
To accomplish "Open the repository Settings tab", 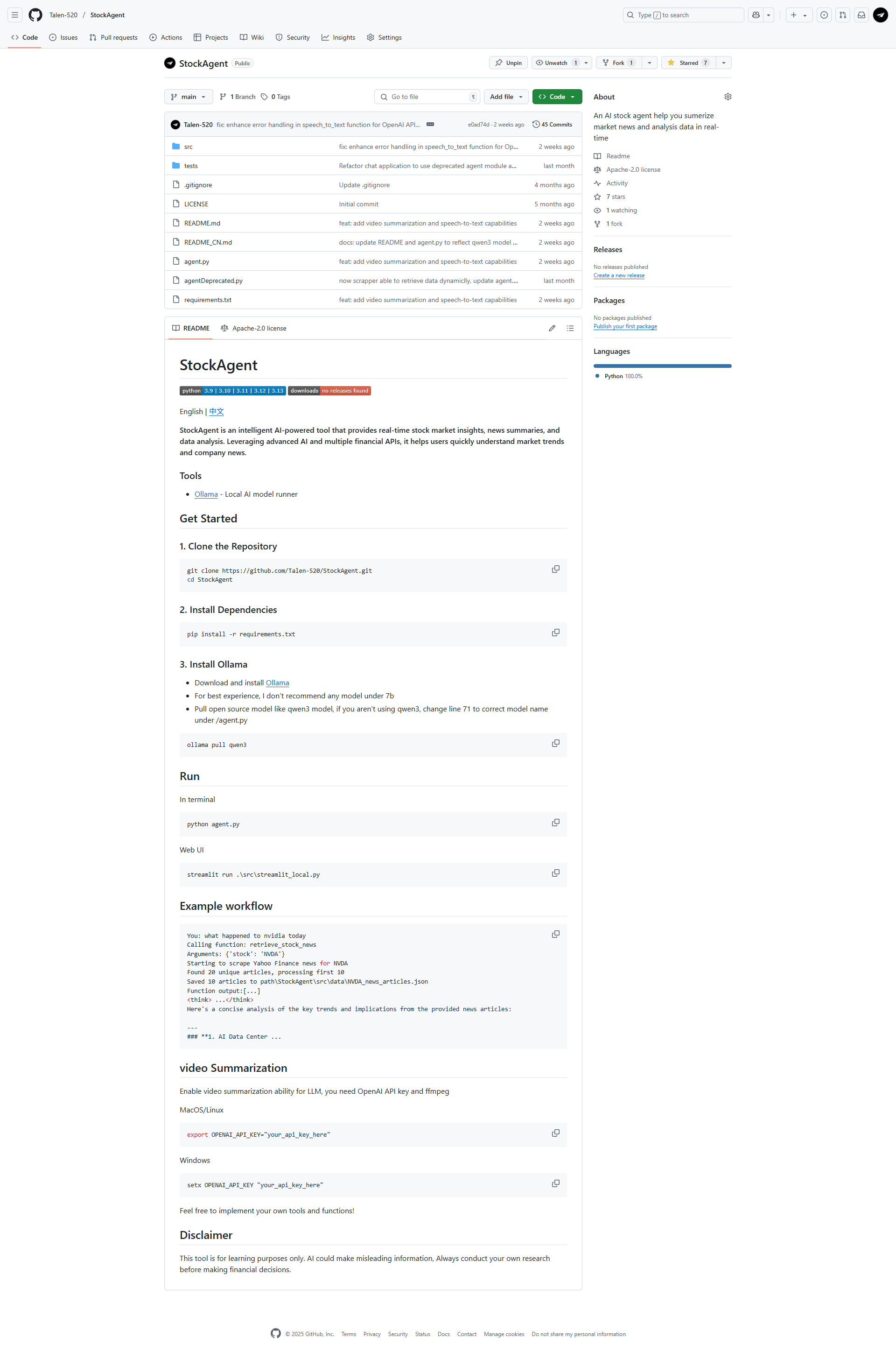I will point(384,37).
